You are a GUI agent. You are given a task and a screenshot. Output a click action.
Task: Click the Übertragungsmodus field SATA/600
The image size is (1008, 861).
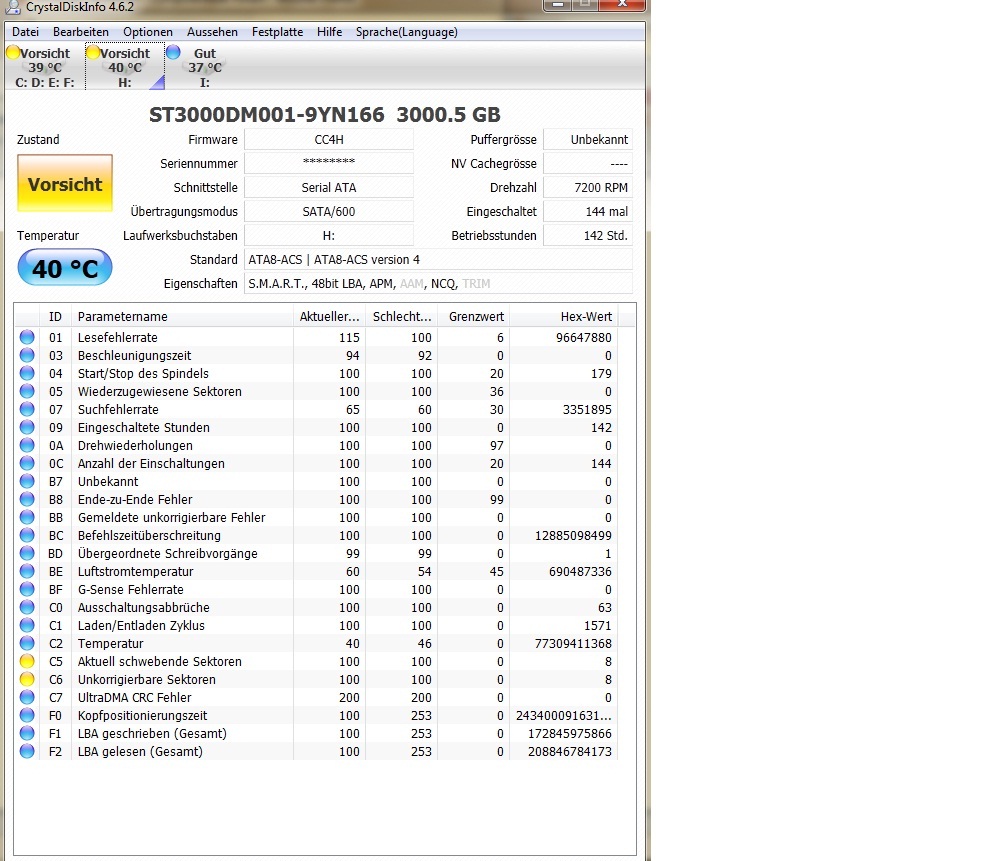(x=328, y=212)
